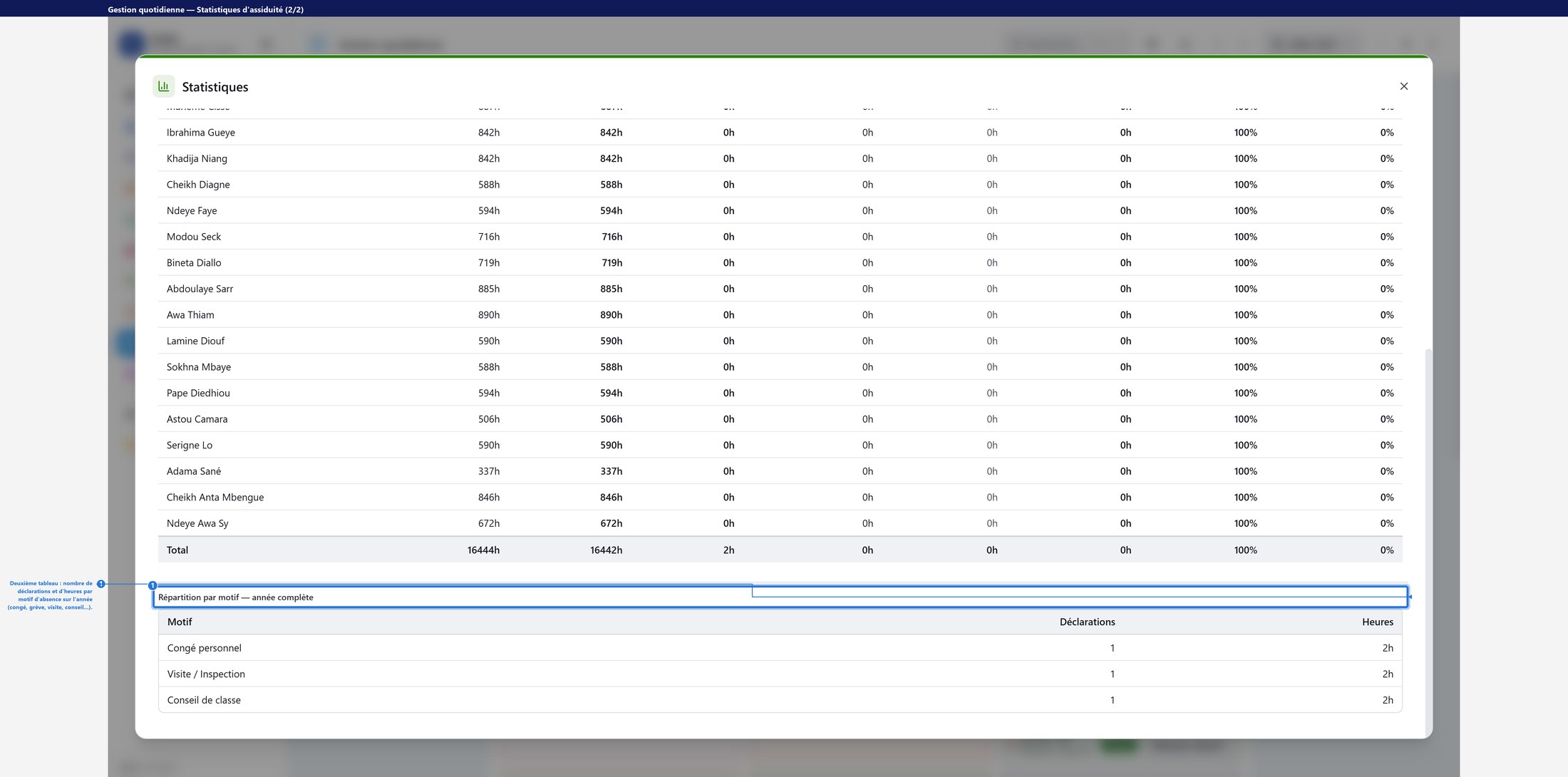
Task: Click Astou Camara in the table
Action: (x=197, y=419)
